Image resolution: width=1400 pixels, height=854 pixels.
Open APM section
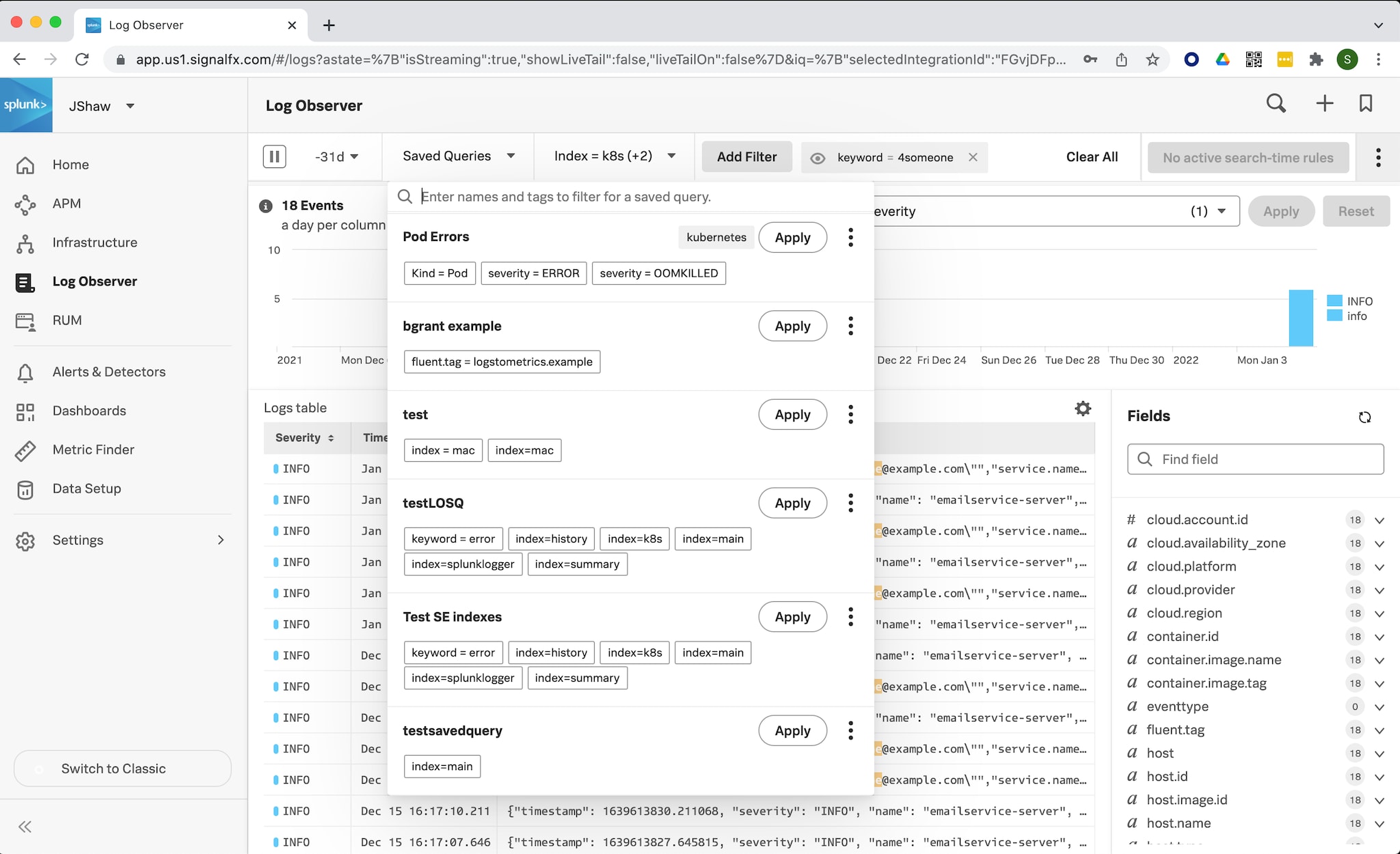tap(66, 204)
